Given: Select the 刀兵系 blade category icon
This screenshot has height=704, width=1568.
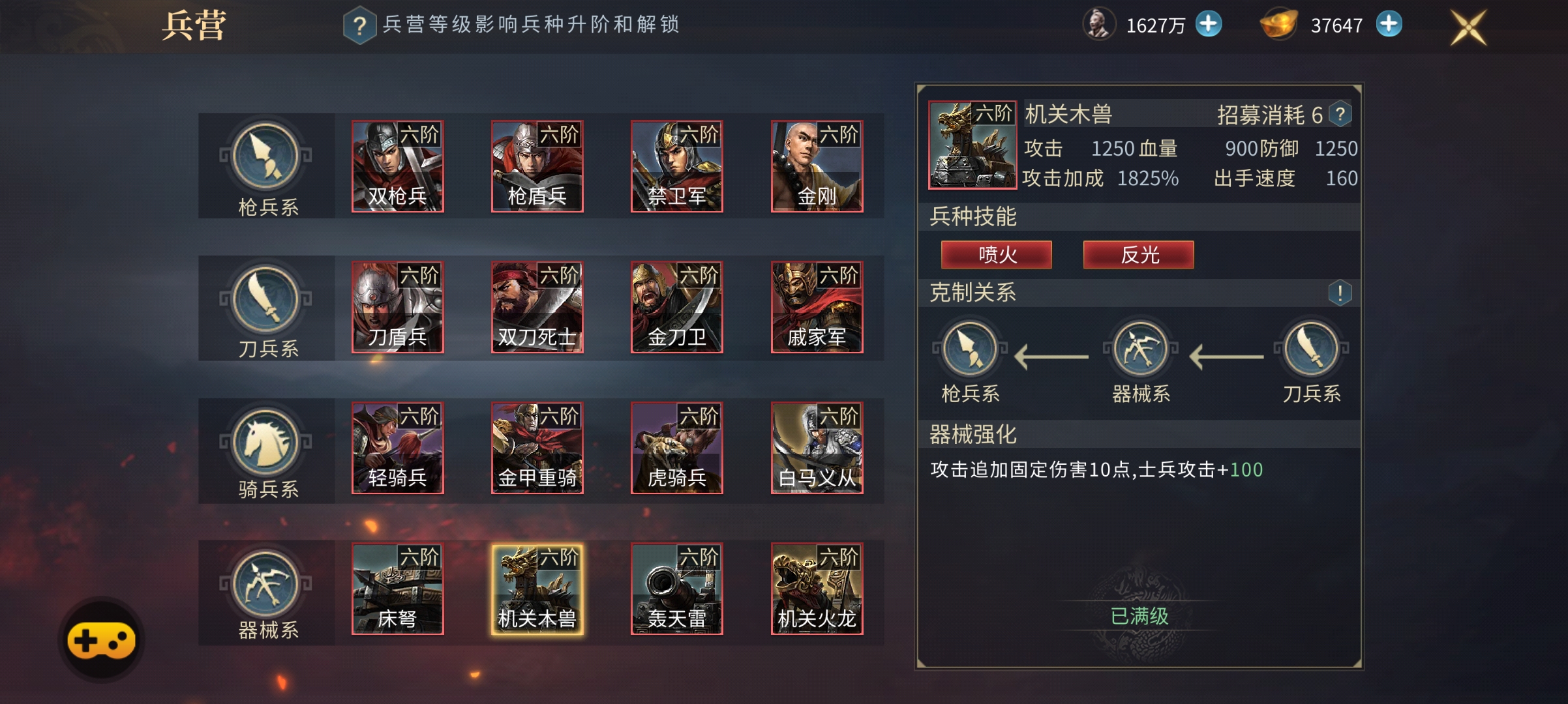Looking at the screenshot, I should point(266,299).
